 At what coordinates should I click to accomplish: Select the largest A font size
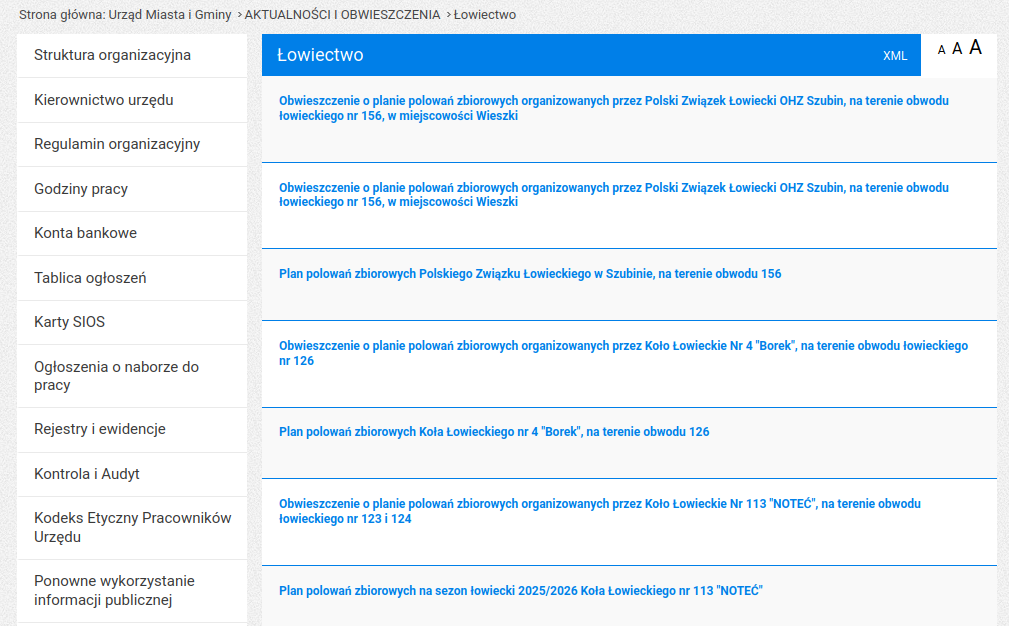coord(975,47)
